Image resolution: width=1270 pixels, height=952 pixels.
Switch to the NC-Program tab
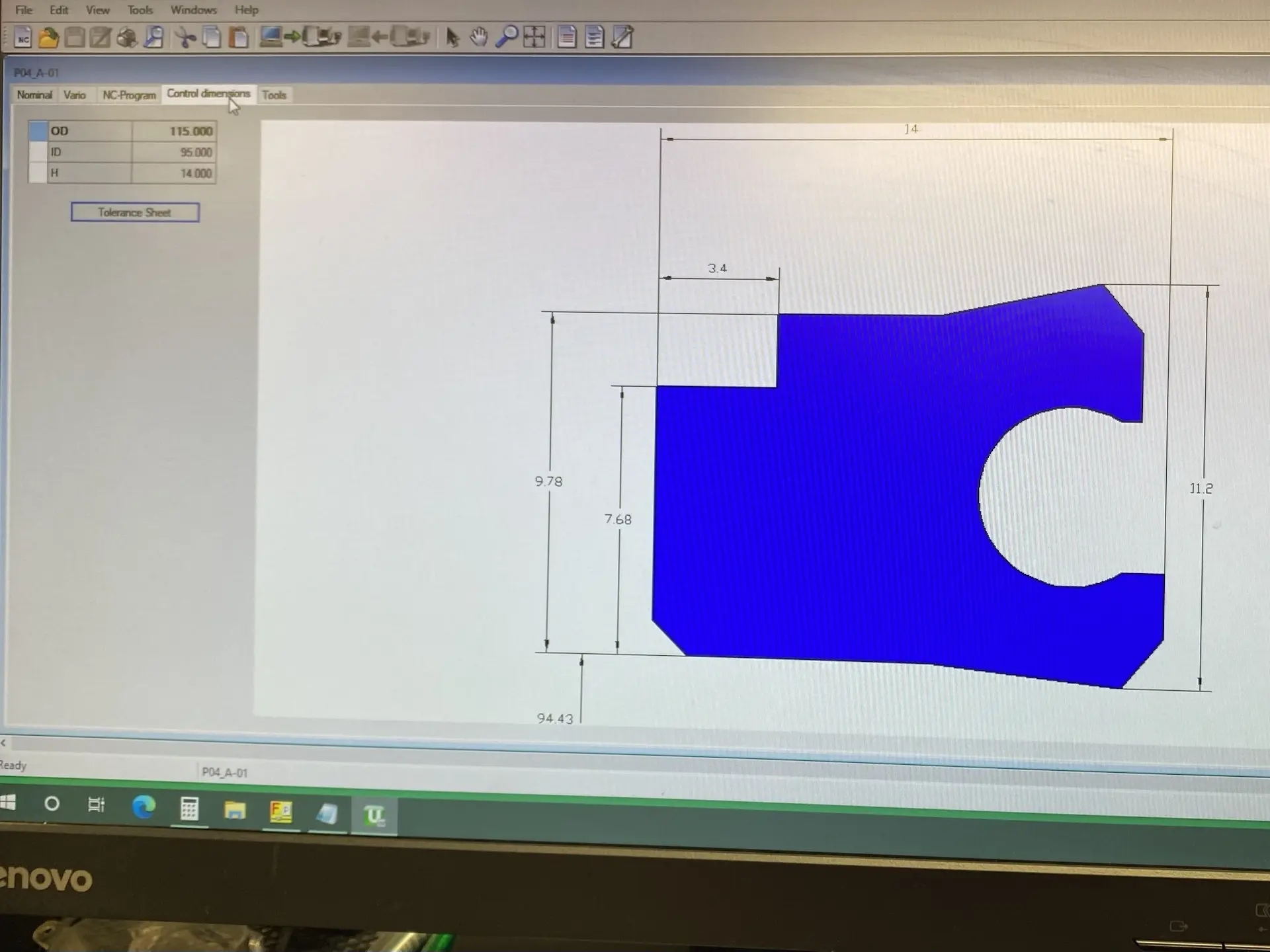129,95
